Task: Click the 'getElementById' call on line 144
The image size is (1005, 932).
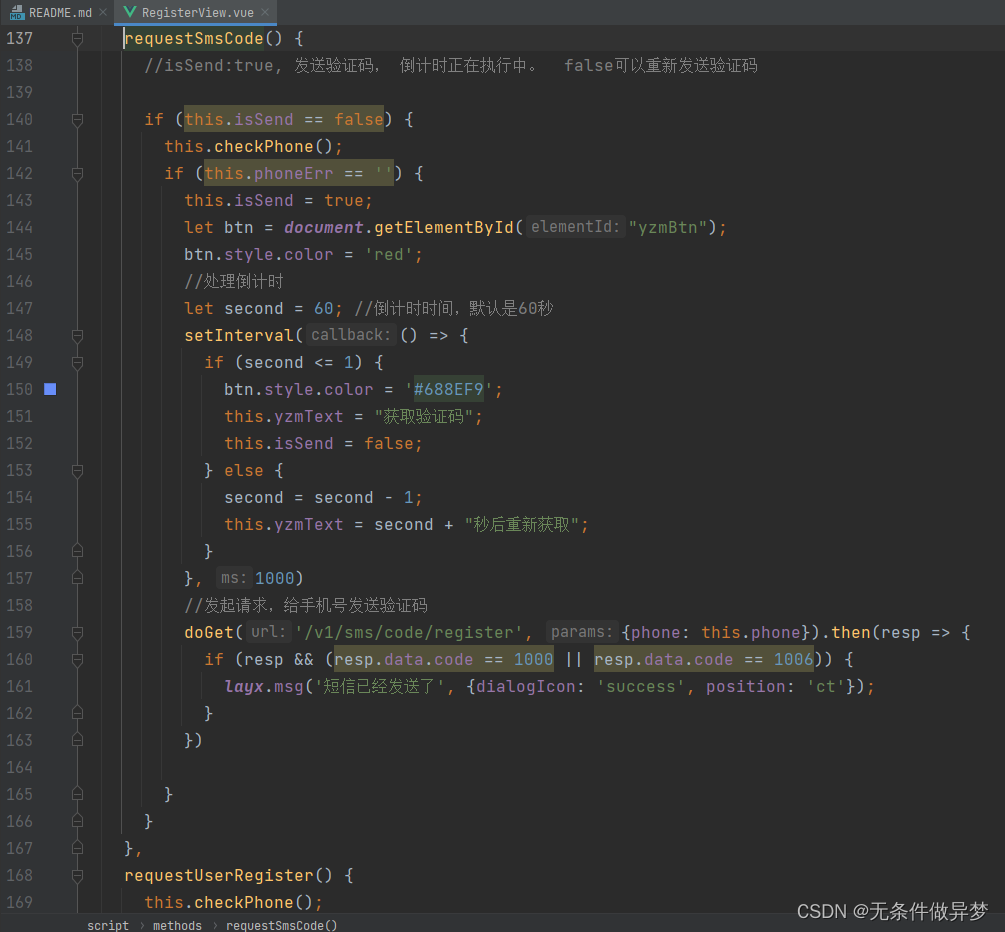Action: coord(444,228)
